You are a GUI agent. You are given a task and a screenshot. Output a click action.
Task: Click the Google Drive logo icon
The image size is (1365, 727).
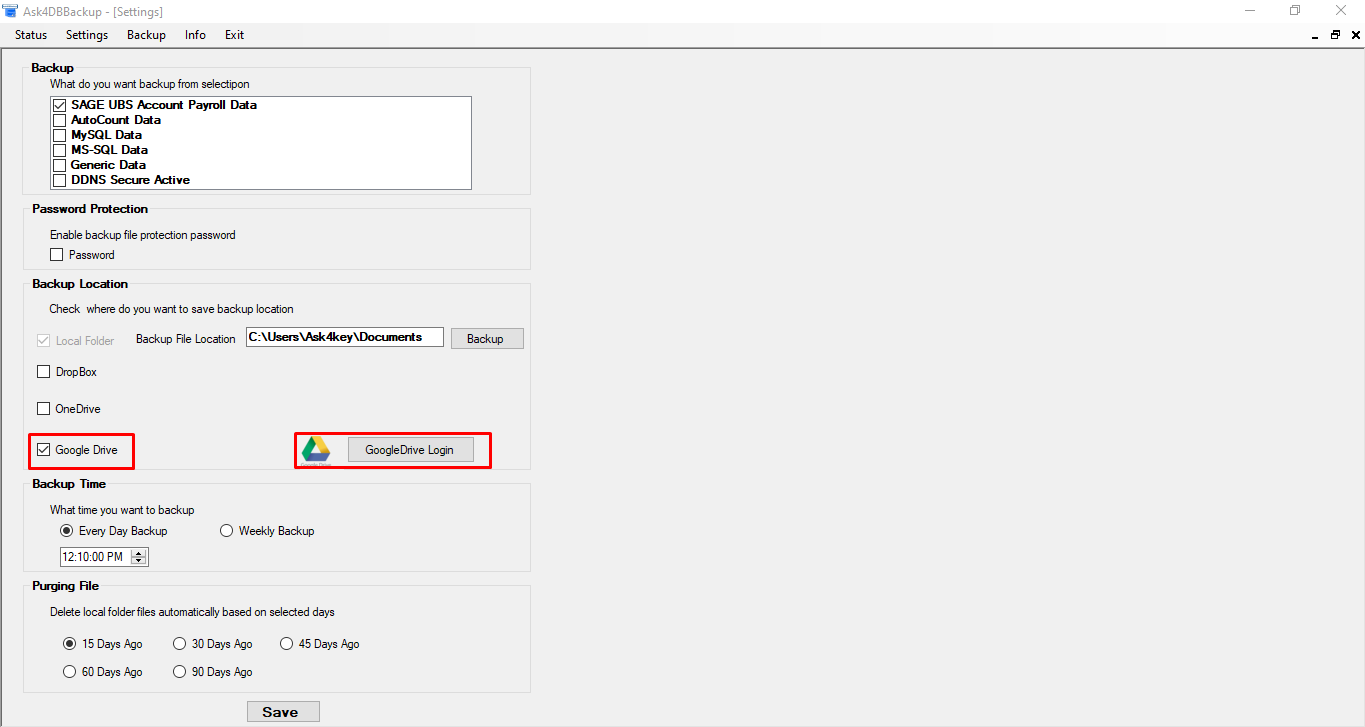316,451
